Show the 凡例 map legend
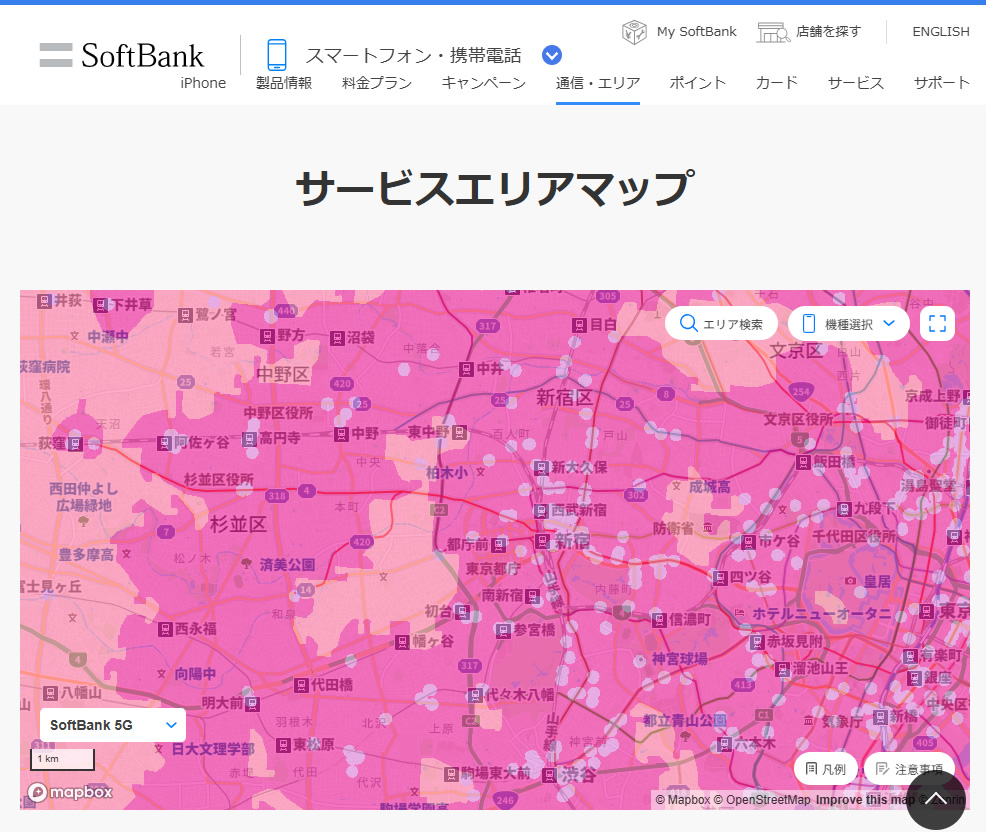 (825, 769)
